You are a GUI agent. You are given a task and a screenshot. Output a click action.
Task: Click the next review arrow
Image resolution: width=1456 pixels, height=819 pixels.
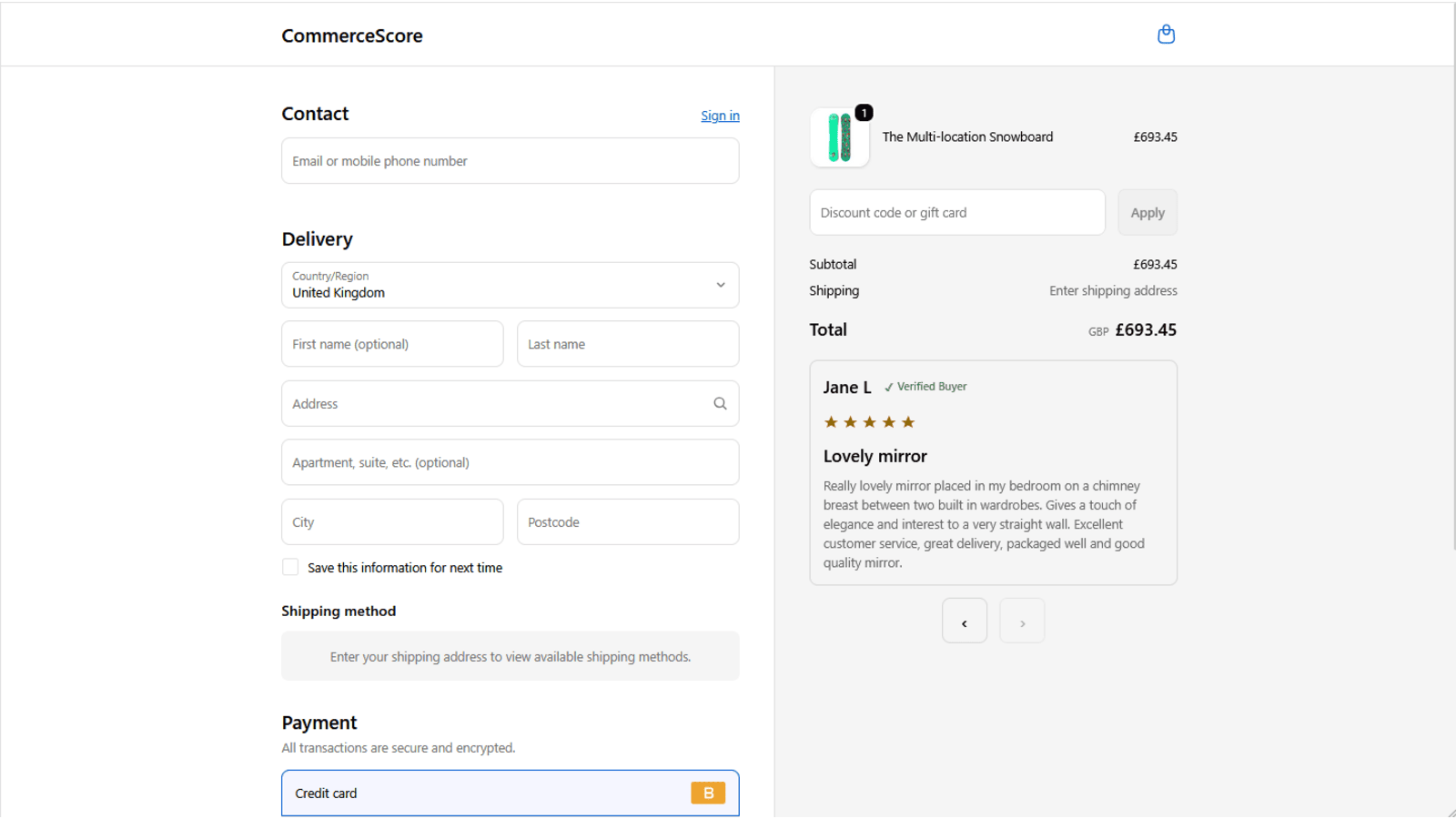pos(1022,621)
